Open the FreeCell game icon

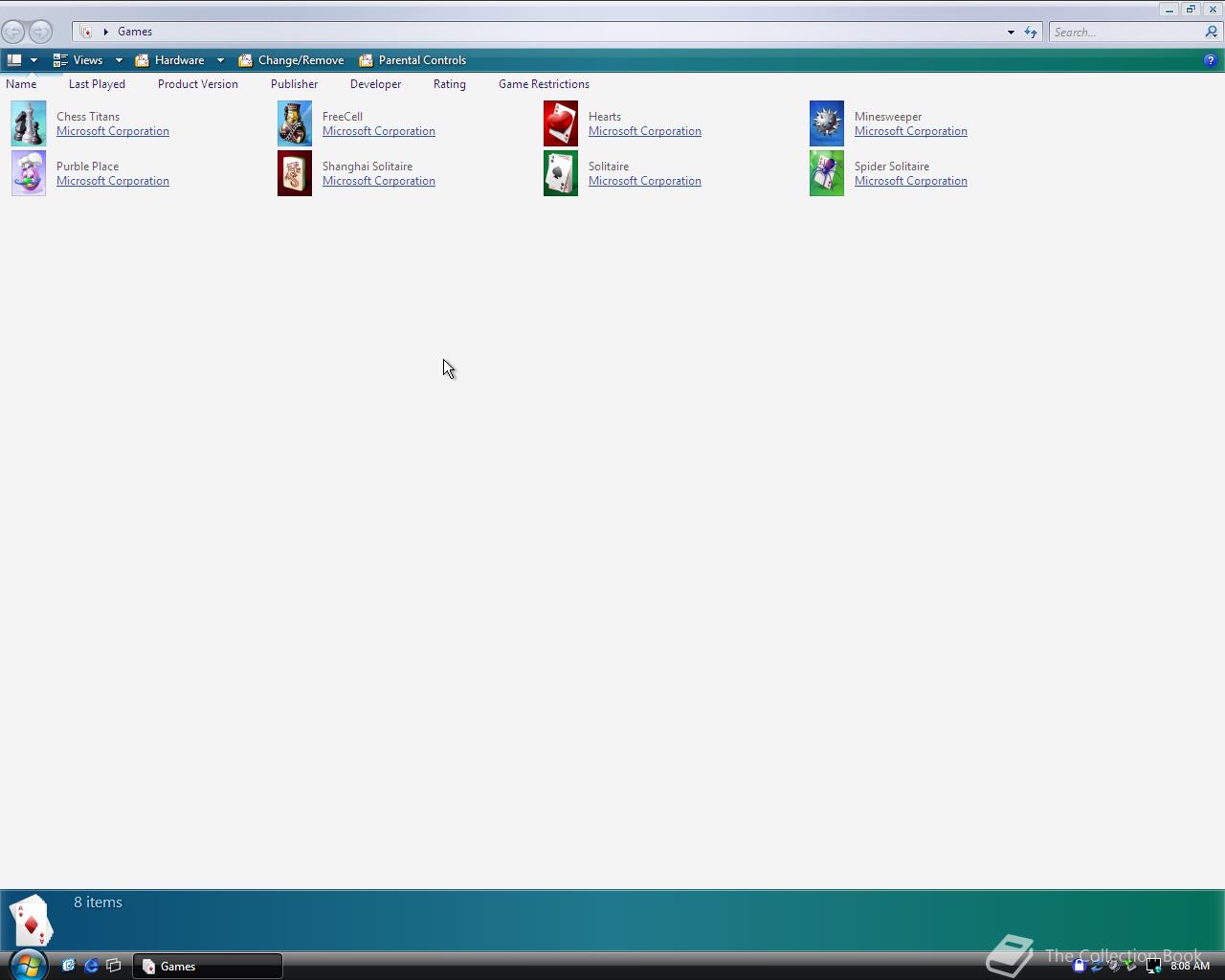click(x=295, y=123)
